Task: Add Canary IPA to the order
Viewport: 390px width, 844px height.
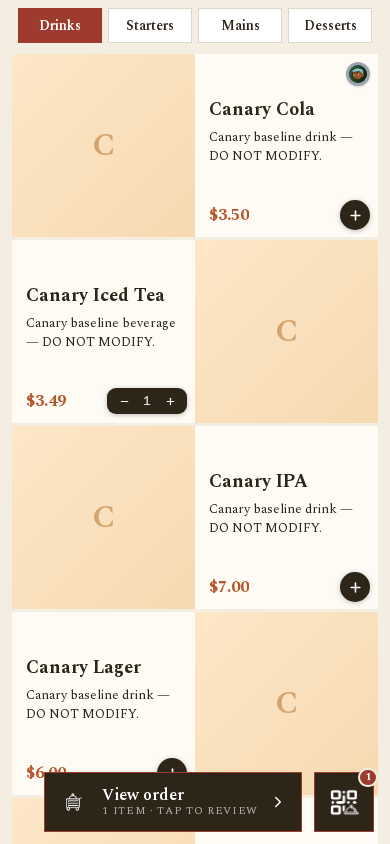Action: click(x=355, y=587)
